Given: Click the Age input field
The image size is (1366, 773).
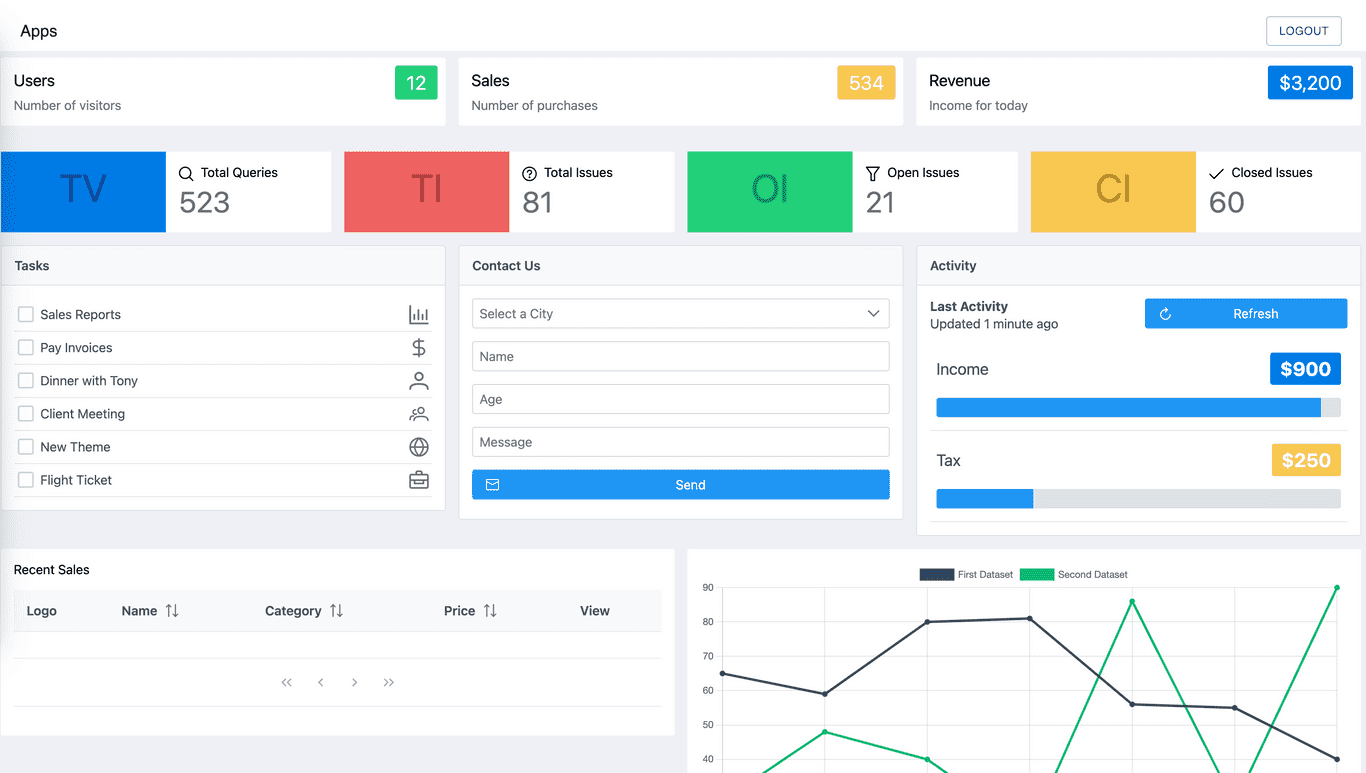Looking at the screenshot, I should [x=680, y=400].
